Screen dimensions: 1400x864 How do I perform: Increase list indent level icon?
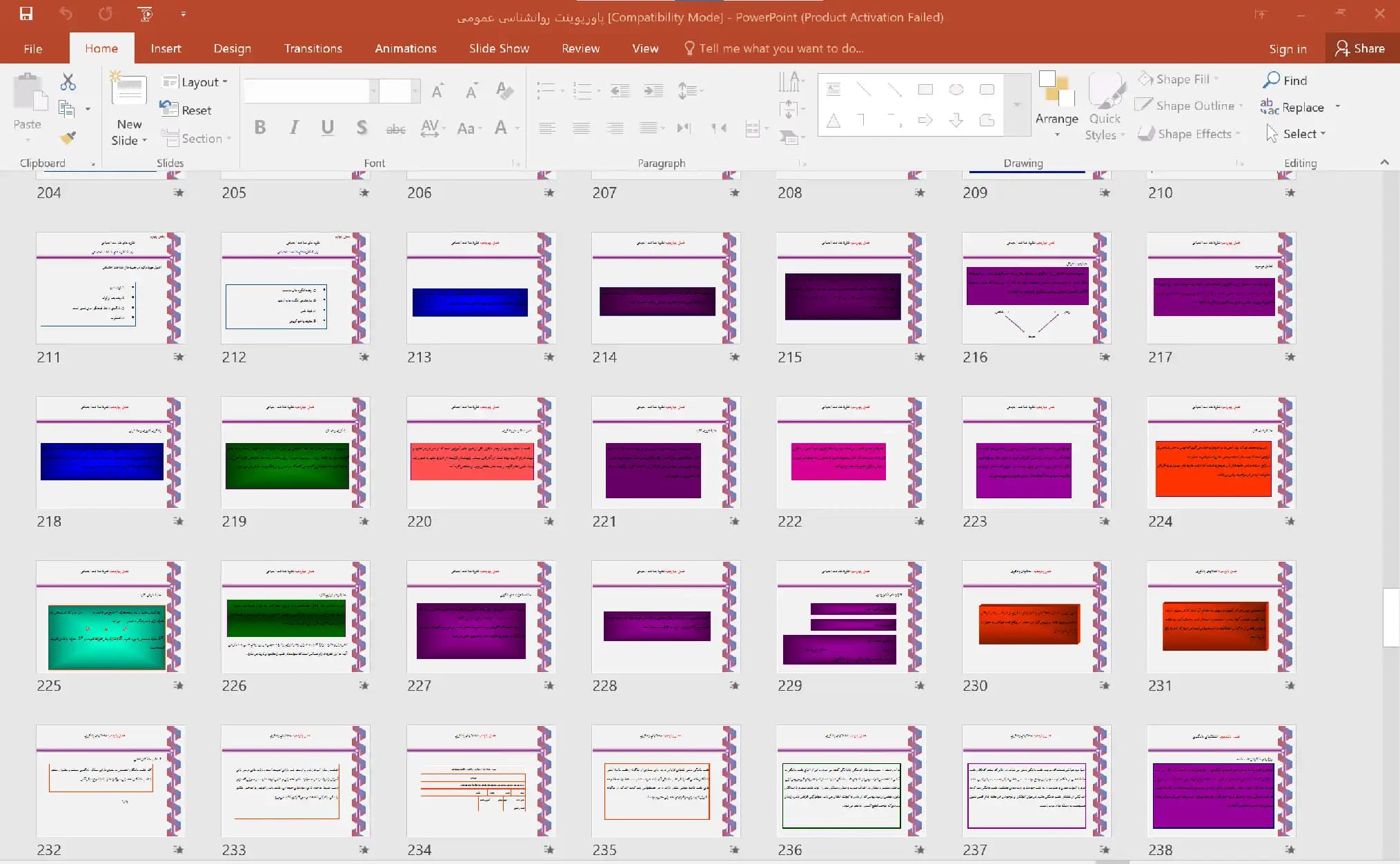(x=653, y=90)
